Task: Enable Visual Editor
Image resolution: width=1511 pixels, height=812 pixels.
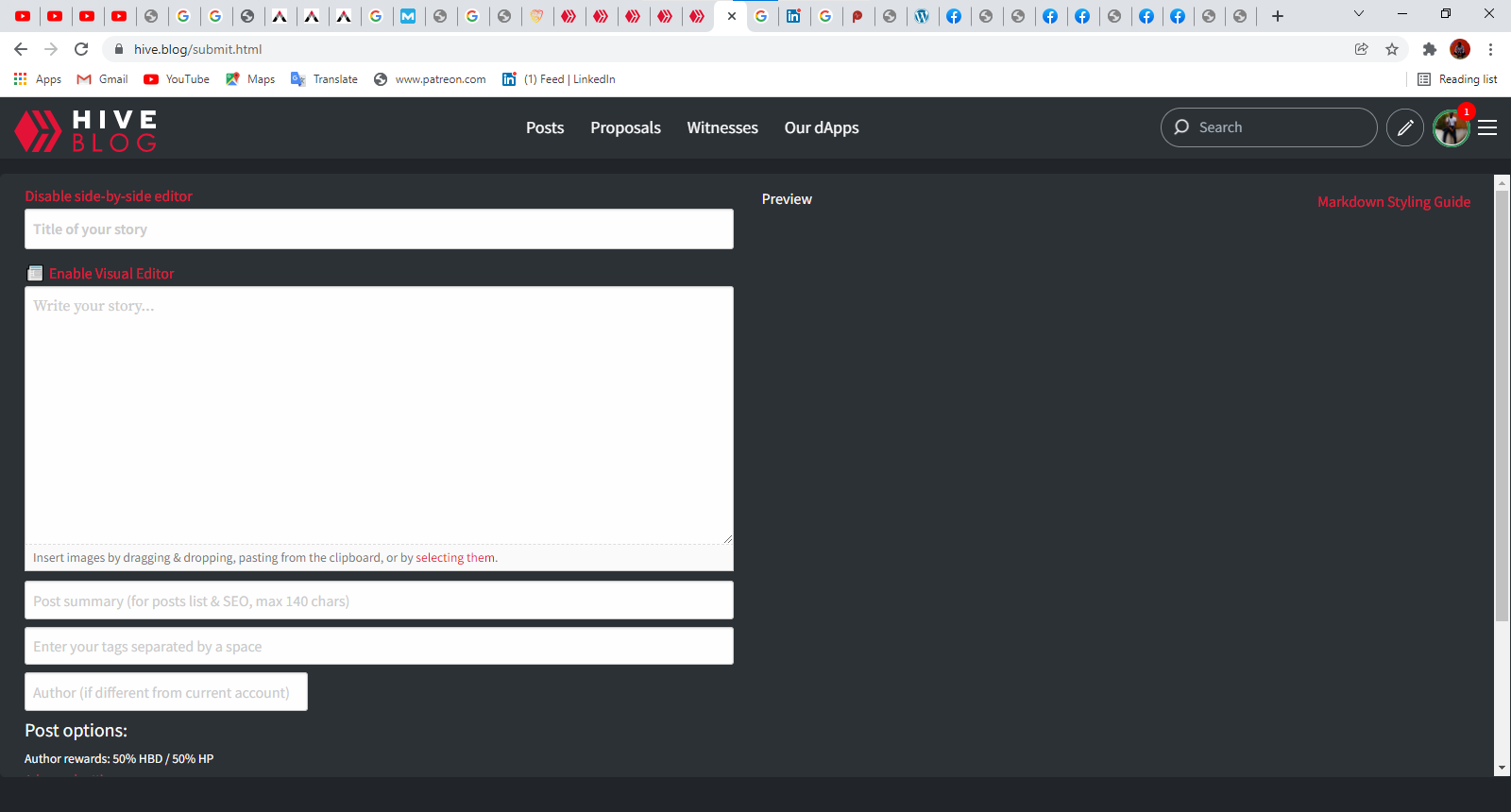Action: [x=111, y=274]
